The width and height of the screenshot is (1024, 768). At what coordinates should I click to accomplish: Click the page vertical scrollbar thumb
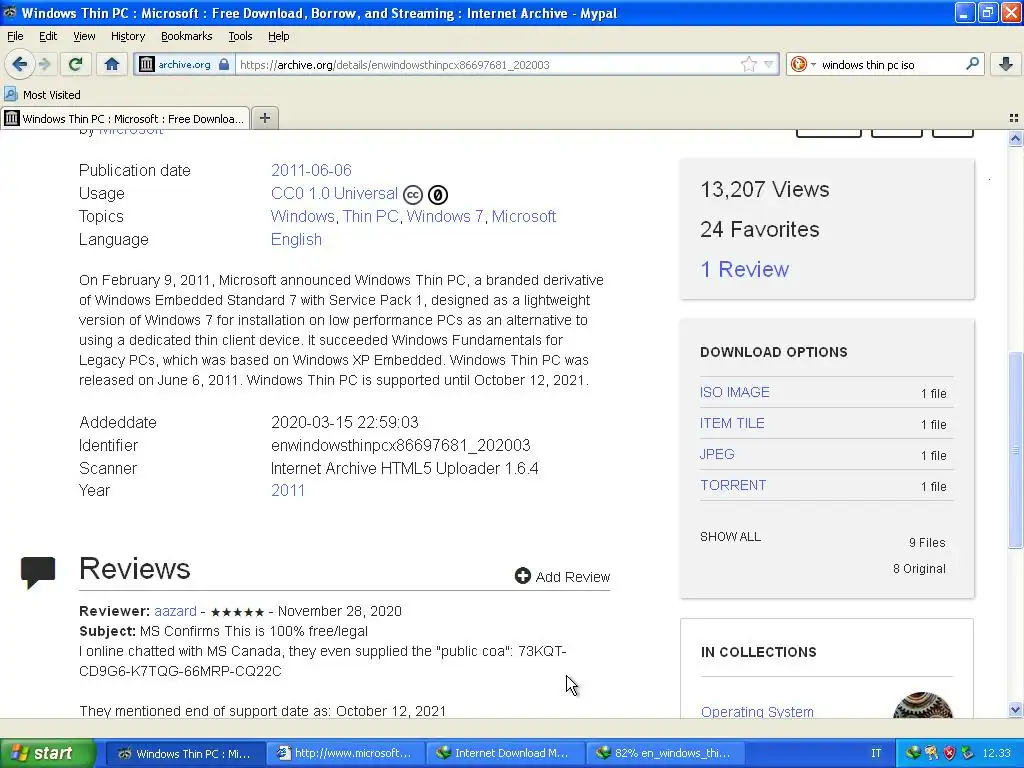tap(1015, 450)
